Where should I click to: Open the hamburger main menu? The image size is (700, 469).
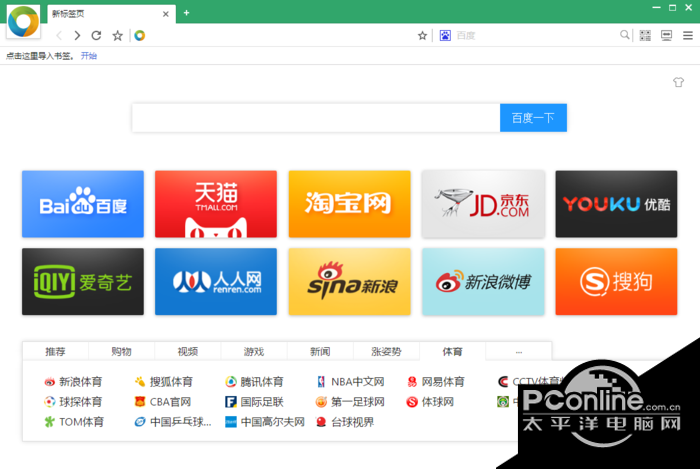tap(688, 36)
